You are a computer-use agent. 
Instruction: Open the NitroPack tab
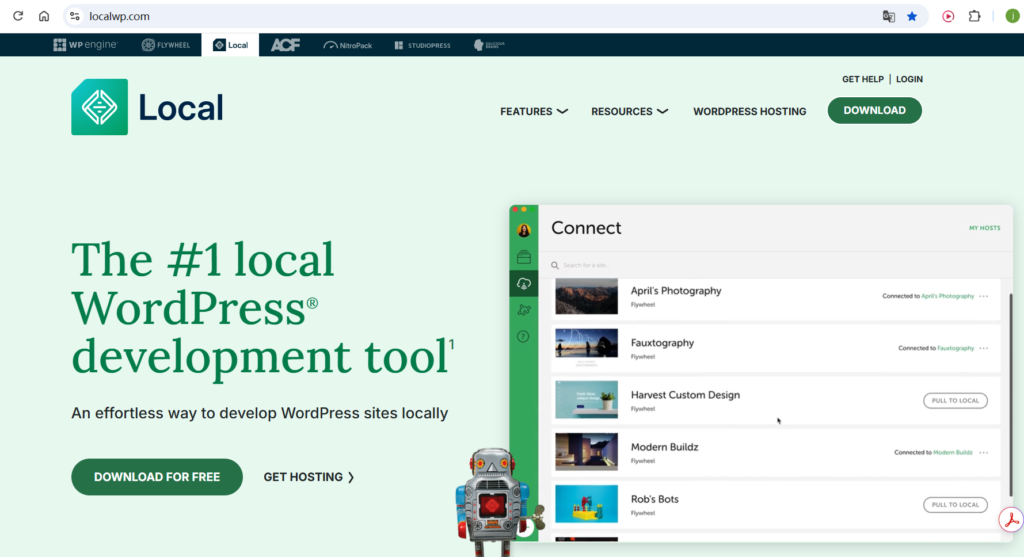point(347,45)
